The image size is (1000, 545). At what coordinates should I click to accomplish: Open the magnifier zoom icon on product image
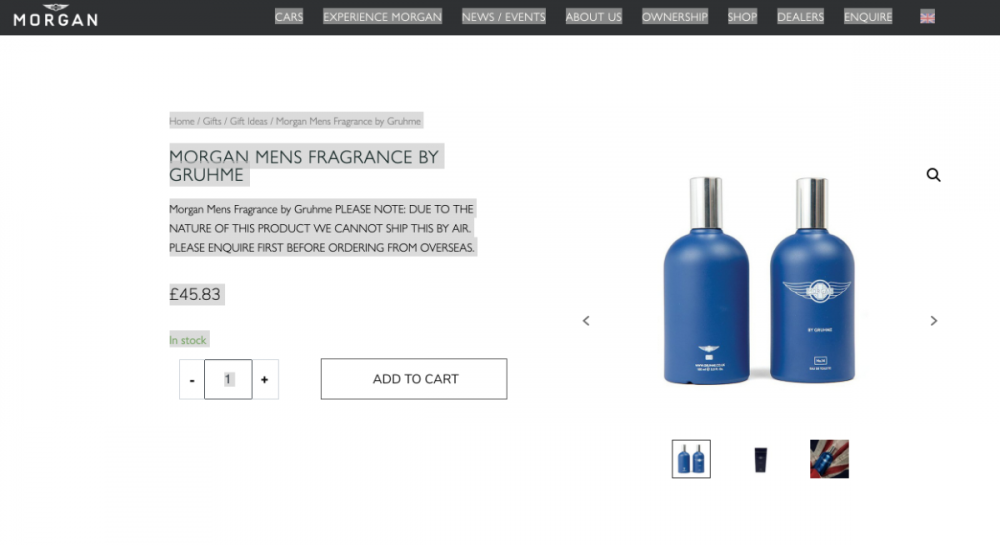tap(933, 175)
